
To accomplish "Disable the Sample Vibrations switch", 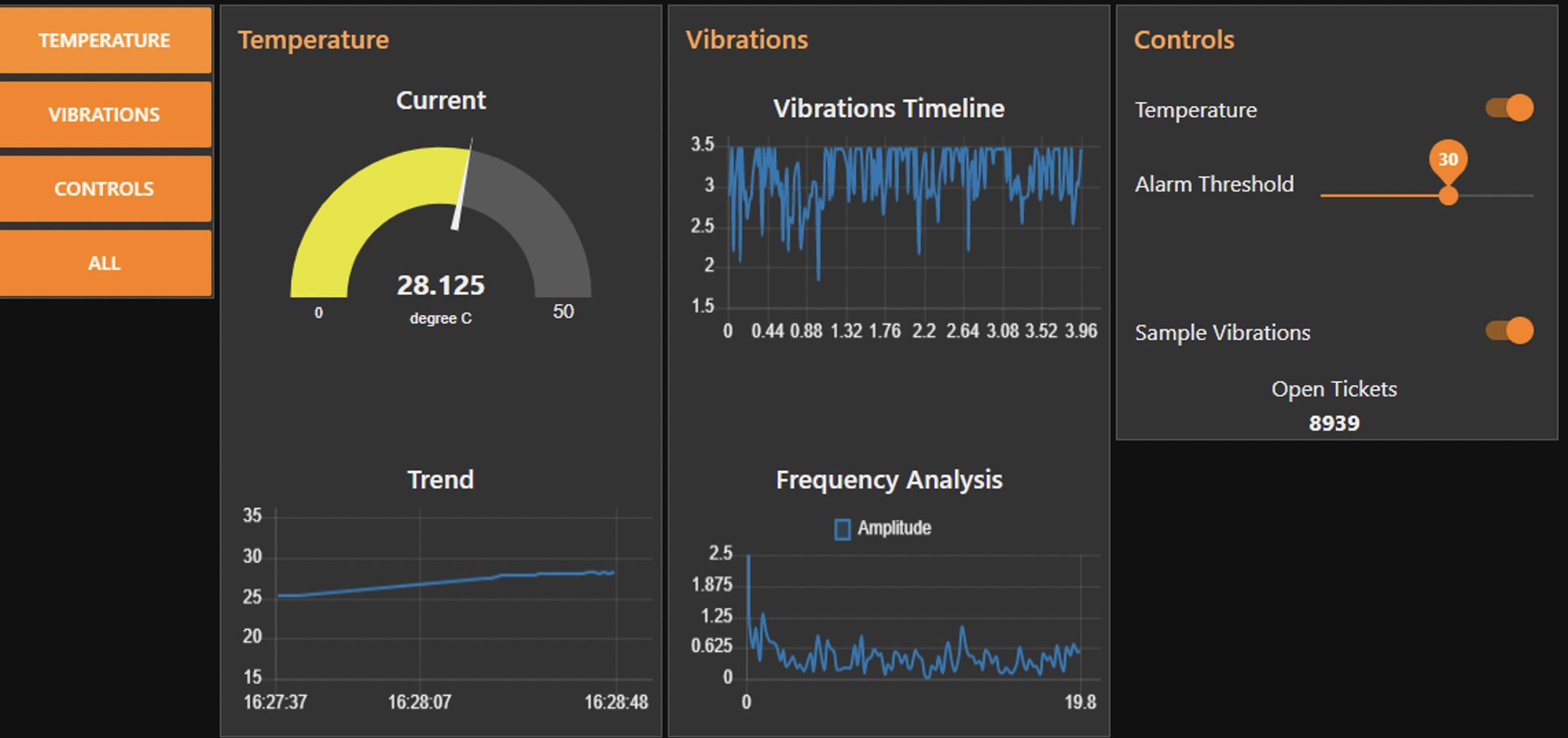I will [1509, 330].
